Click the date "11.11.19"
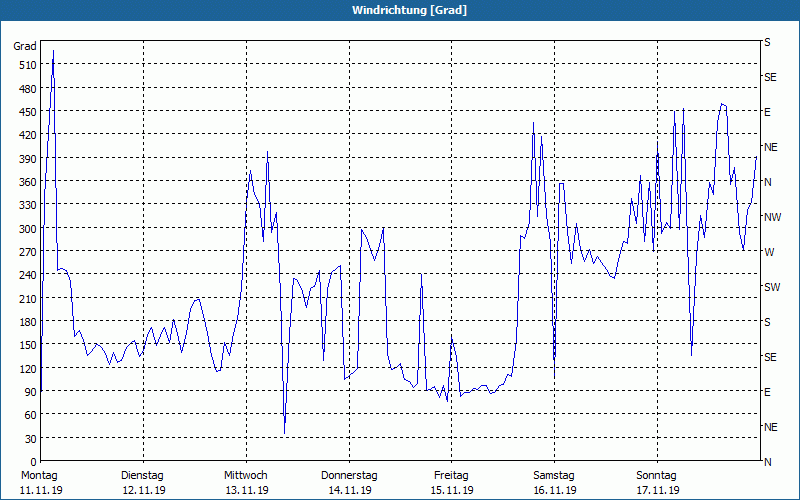The width and height of the screenshot is (800, 500). (41, 490)
